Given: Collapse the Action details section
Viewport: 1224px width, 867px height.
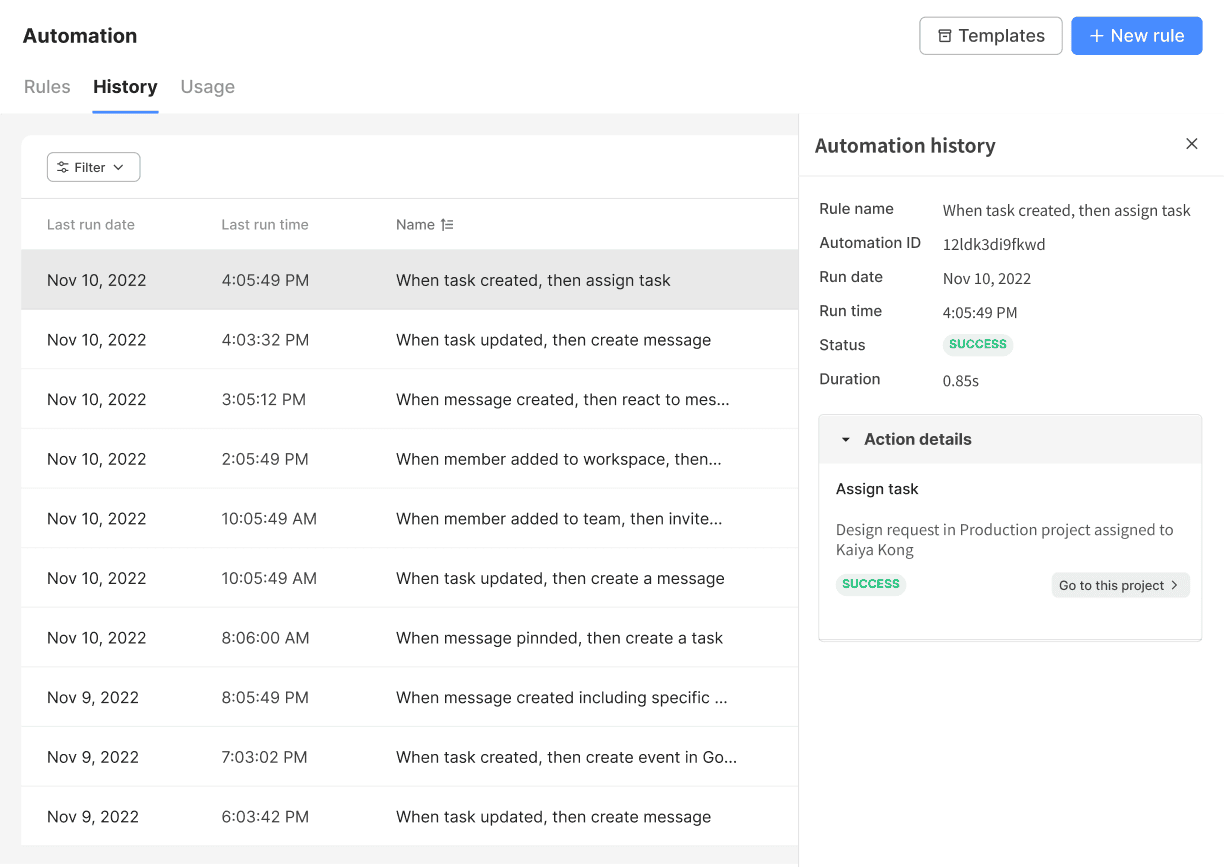Looking at the screenshot, I should coord(846,439).
